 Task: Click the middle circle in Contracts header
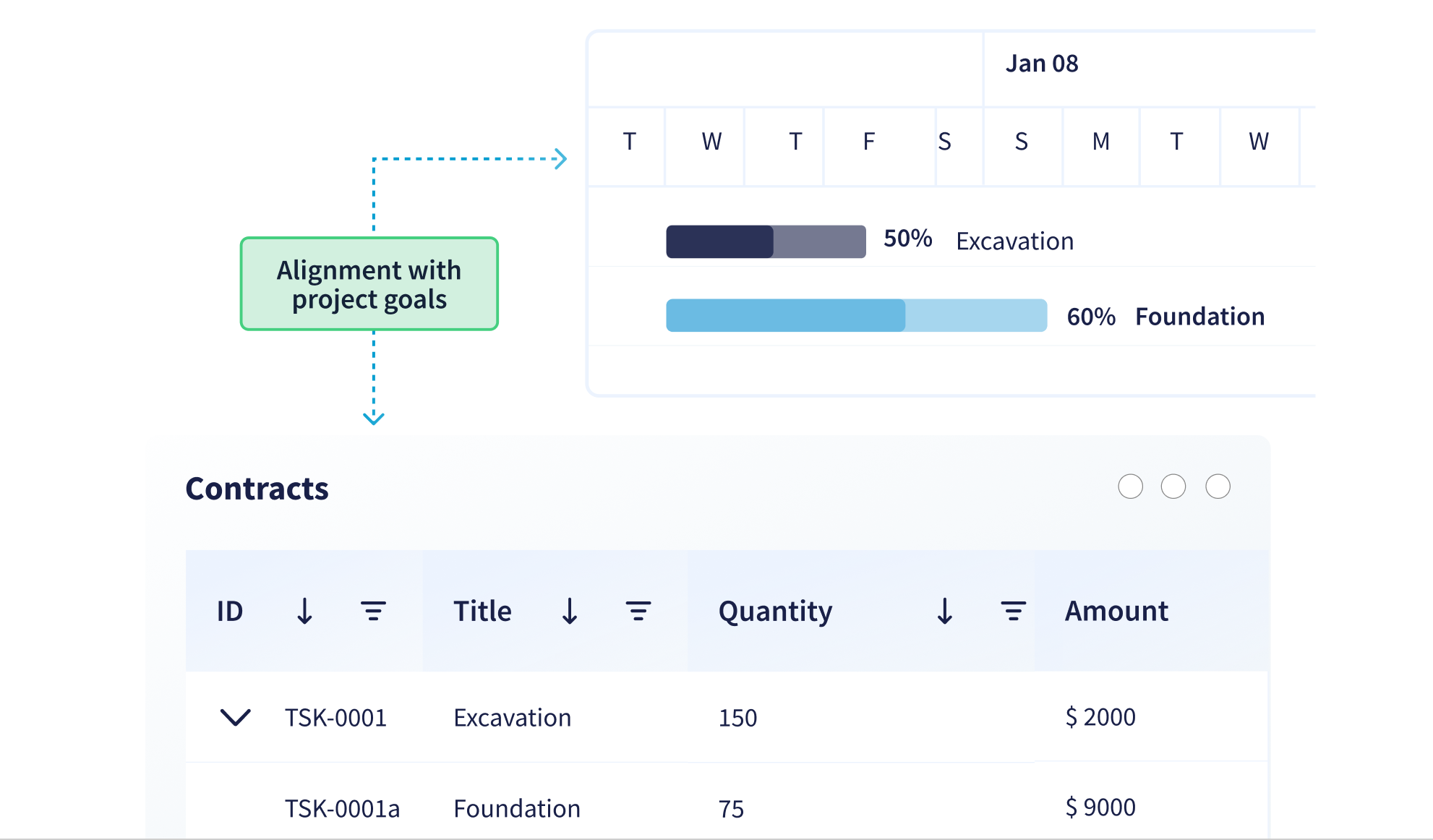tap(1173, 487)
